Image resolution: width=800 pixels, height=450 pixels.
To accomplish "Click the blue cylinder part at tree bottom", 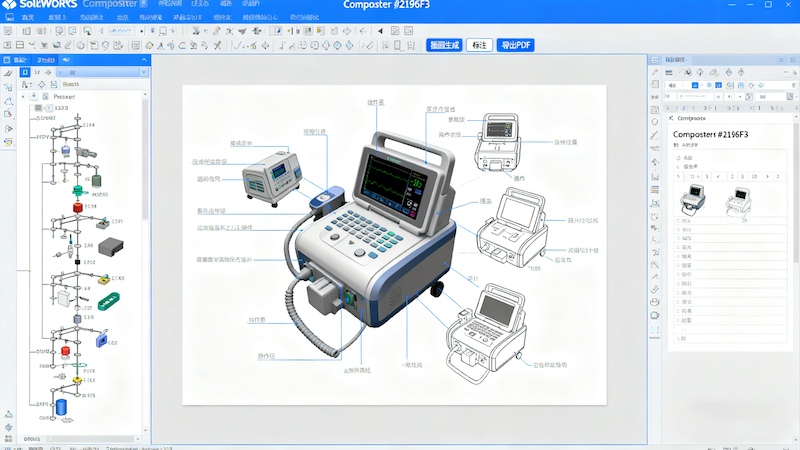I will [61, 407].
